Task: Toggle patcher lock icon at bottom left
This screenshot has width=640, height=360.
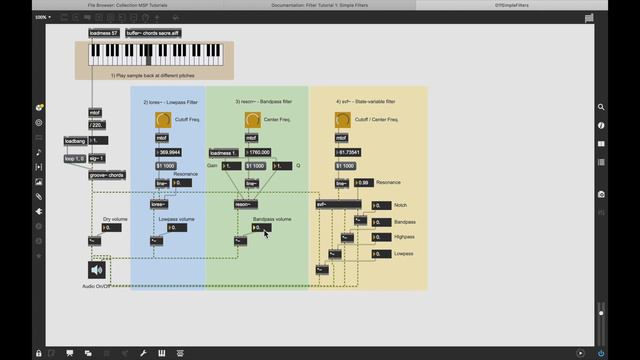Action: [x=39, y=353]
